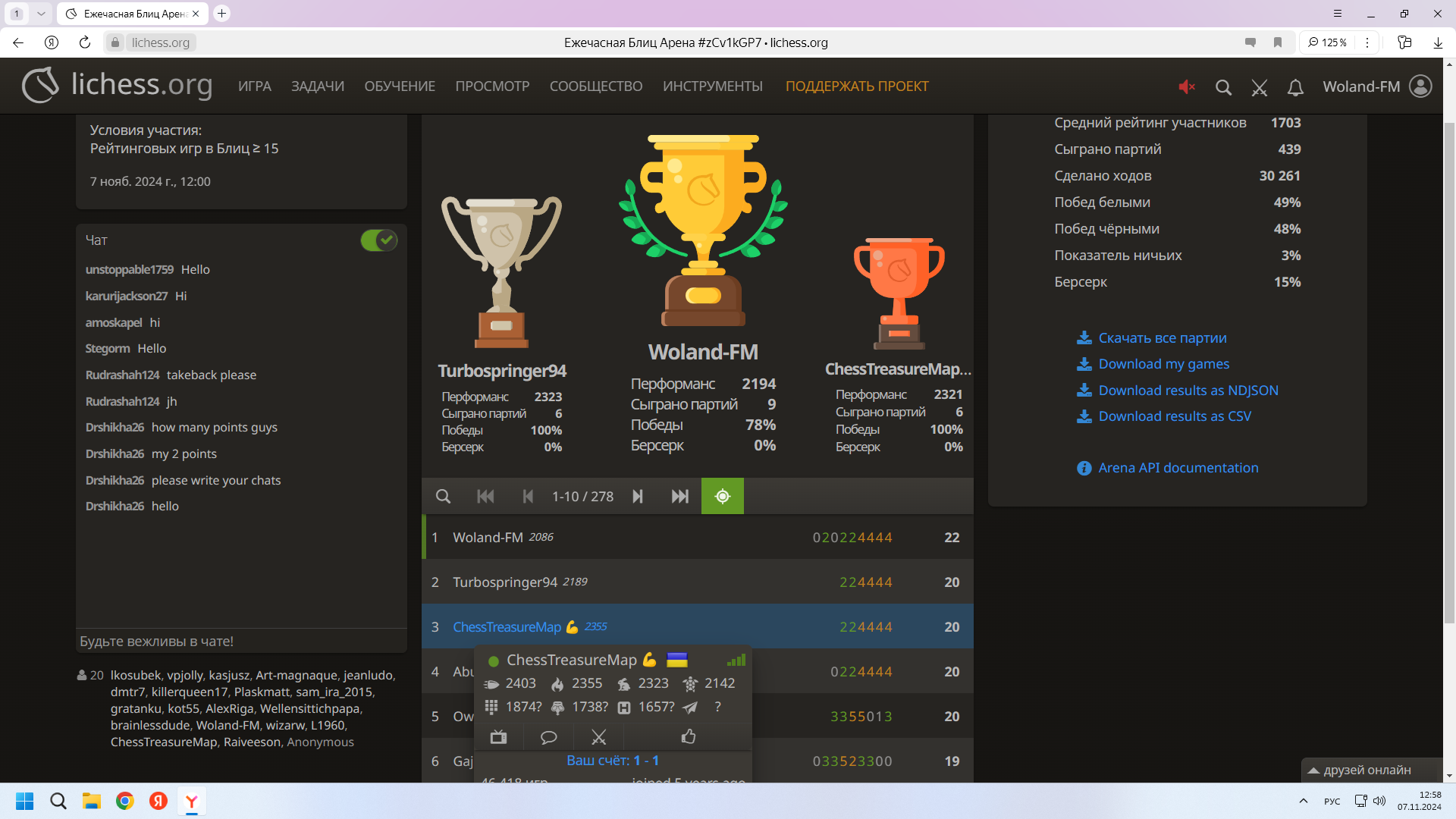Viewport: 1456px width, 819px height.
Task: Open Woland-FM user menu
Action: pyautogui.click(x=1377, y=86)
